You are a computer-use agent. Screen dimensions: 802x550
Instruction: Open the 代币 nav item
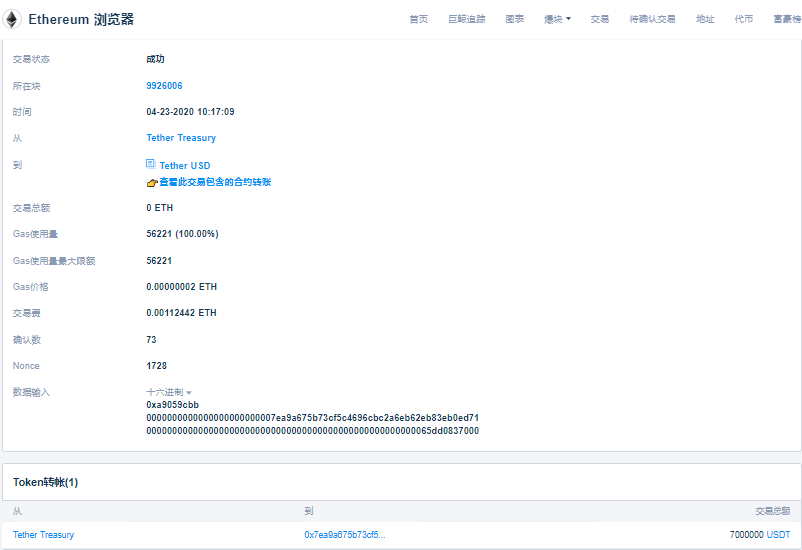coord(744,19)
